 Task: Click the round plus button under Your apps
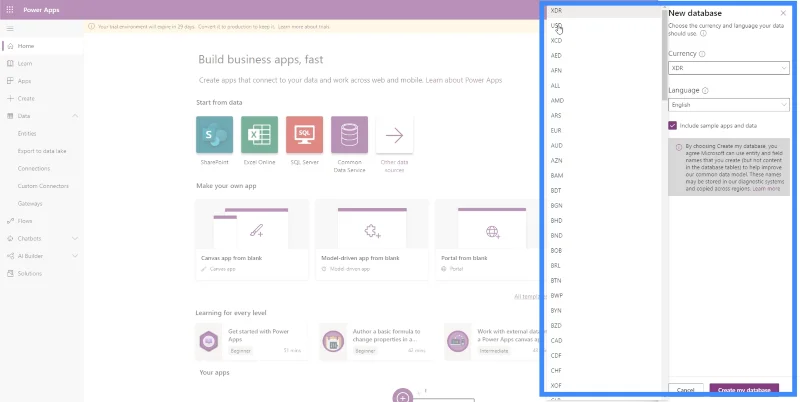click(x=403, y=396)
